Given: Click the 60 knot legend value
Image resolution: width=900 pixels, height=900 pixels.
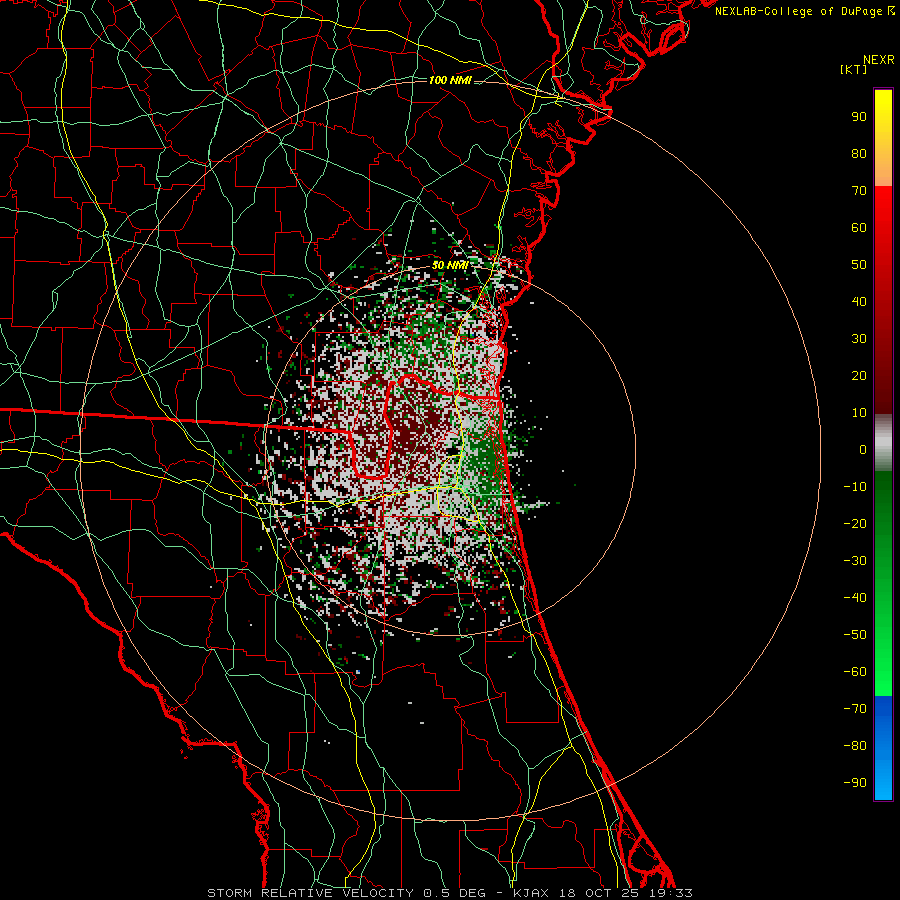Looking at the screenshot, I should click(x=859, y=228).
